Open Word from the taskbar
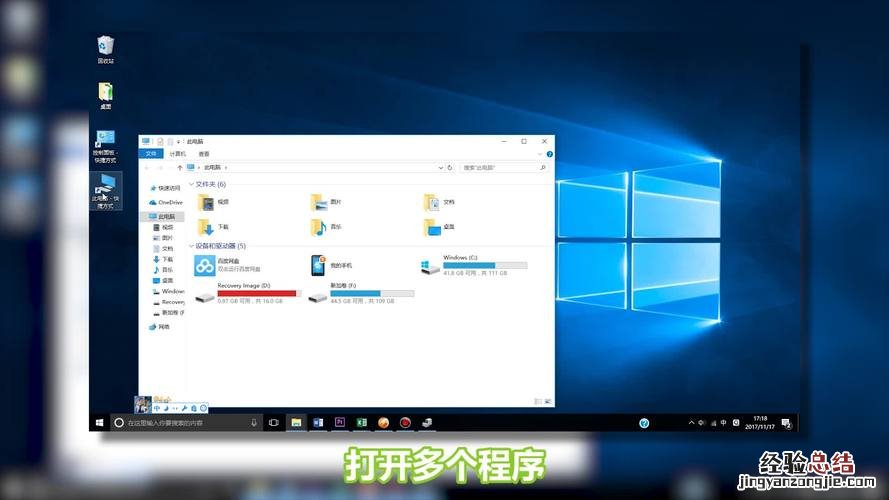The width and height of the screenshot is (889, 500). click(x=318, y=423)
